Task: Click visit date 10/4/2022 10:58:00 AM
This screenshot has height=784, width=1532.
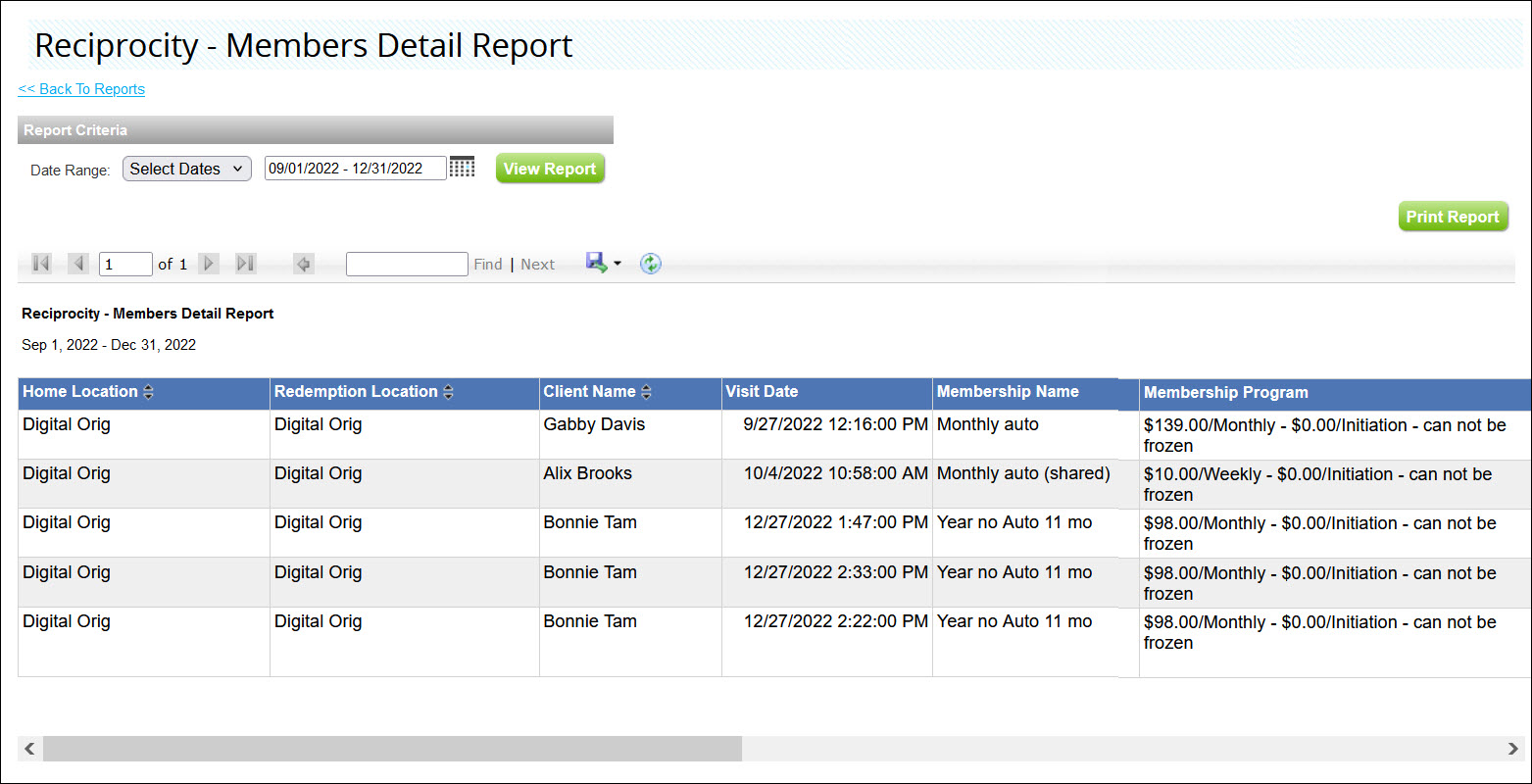Action: coord(835,473)
